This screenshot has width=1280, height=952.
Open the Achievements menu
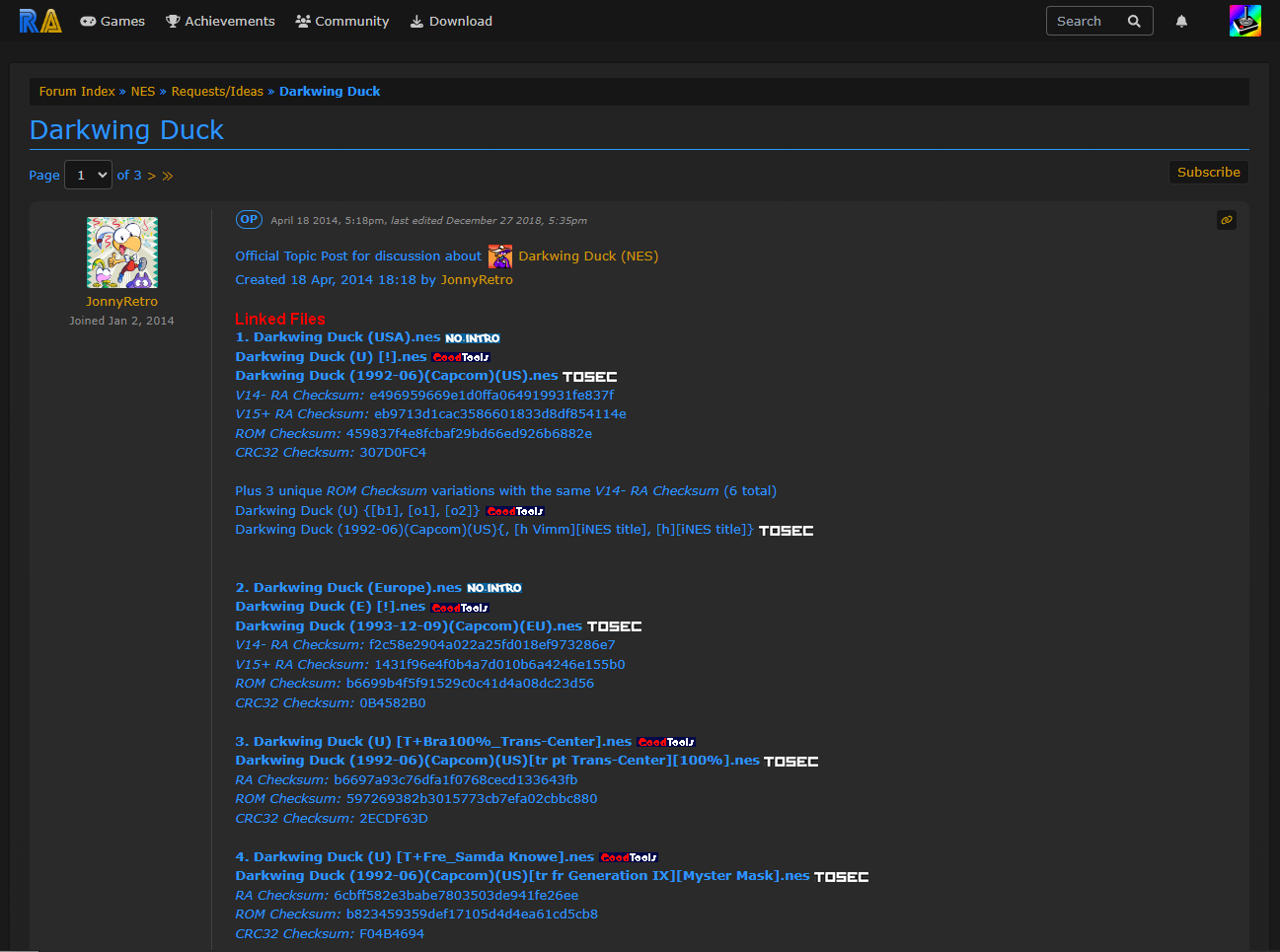[x=220, y=21]
